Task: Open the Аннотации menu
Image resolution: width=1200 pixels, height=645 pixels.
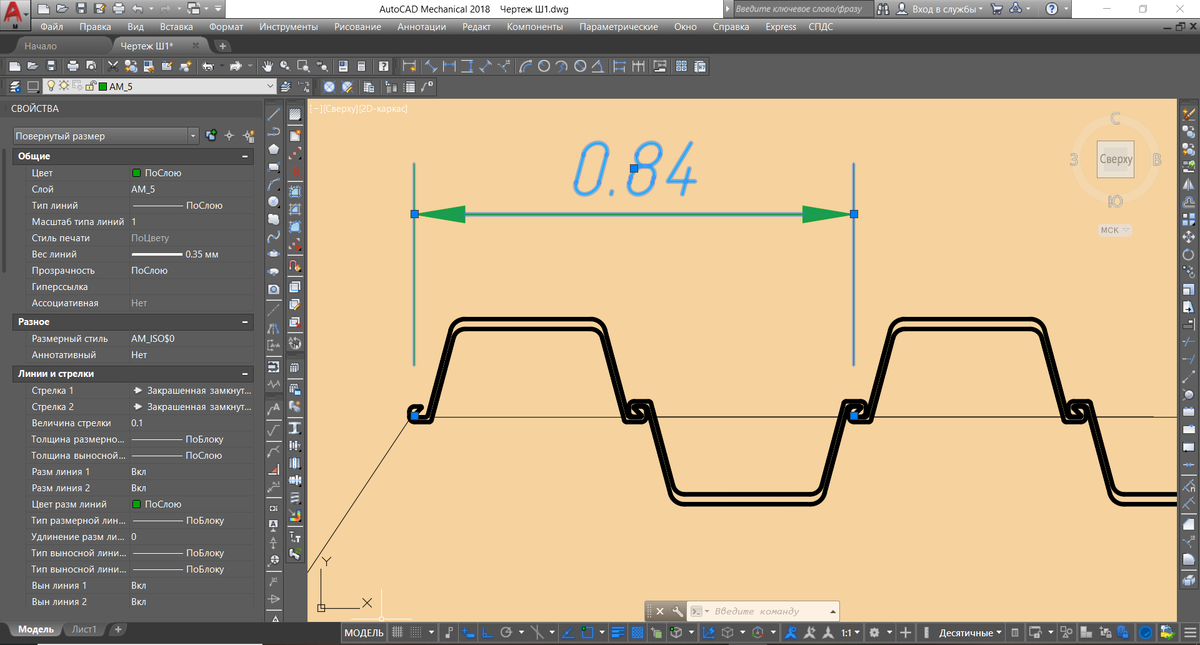Action: (x=421, y=27)
